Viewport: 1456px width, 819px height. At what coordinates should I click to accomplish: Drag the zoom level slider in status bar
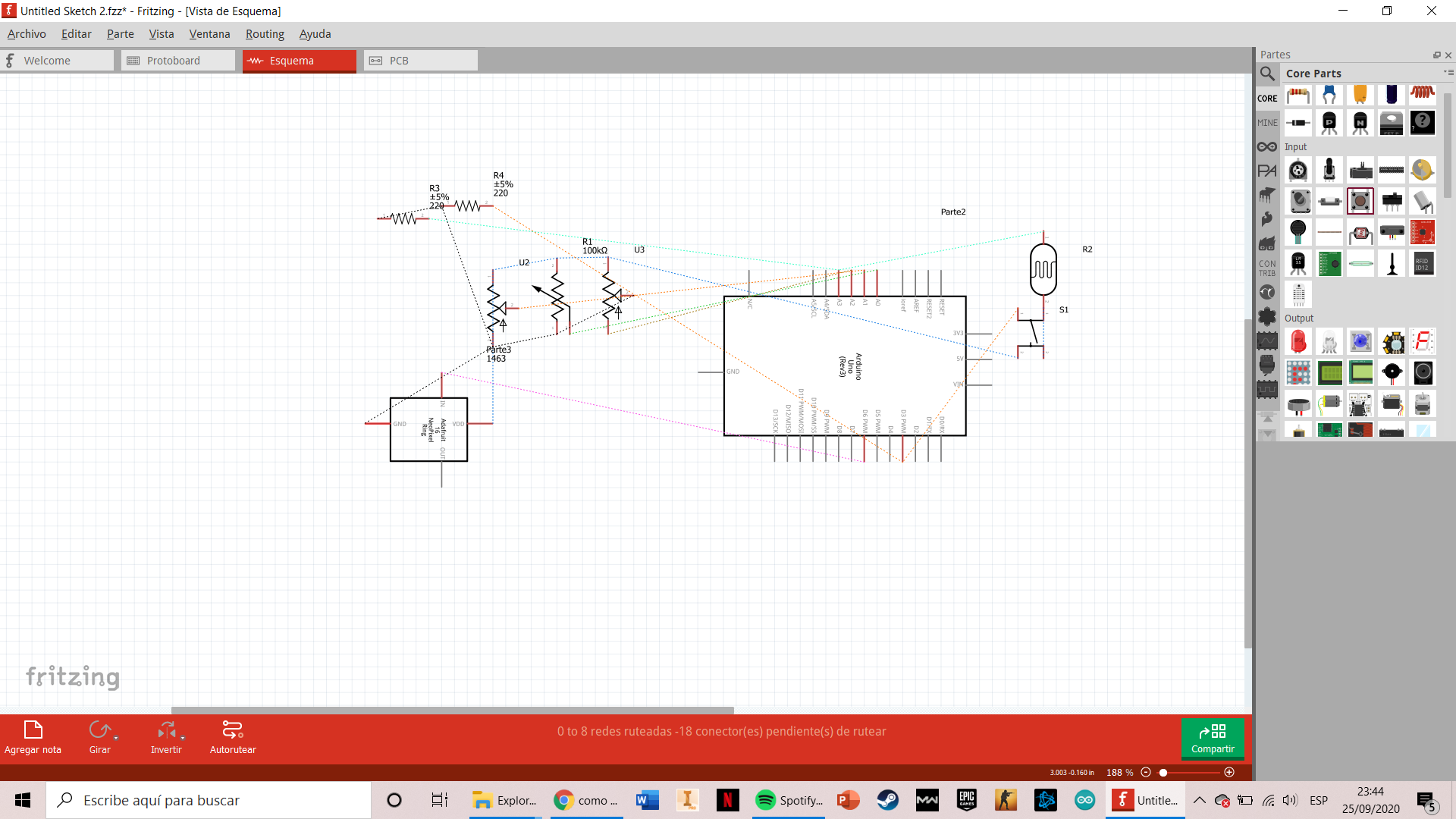click(1165, 772)
